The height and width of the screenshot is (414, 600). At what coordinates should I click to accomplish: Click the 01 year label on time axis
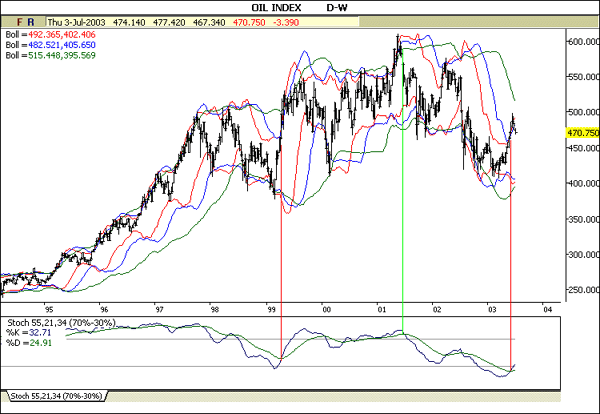click(x=382, y=309)
